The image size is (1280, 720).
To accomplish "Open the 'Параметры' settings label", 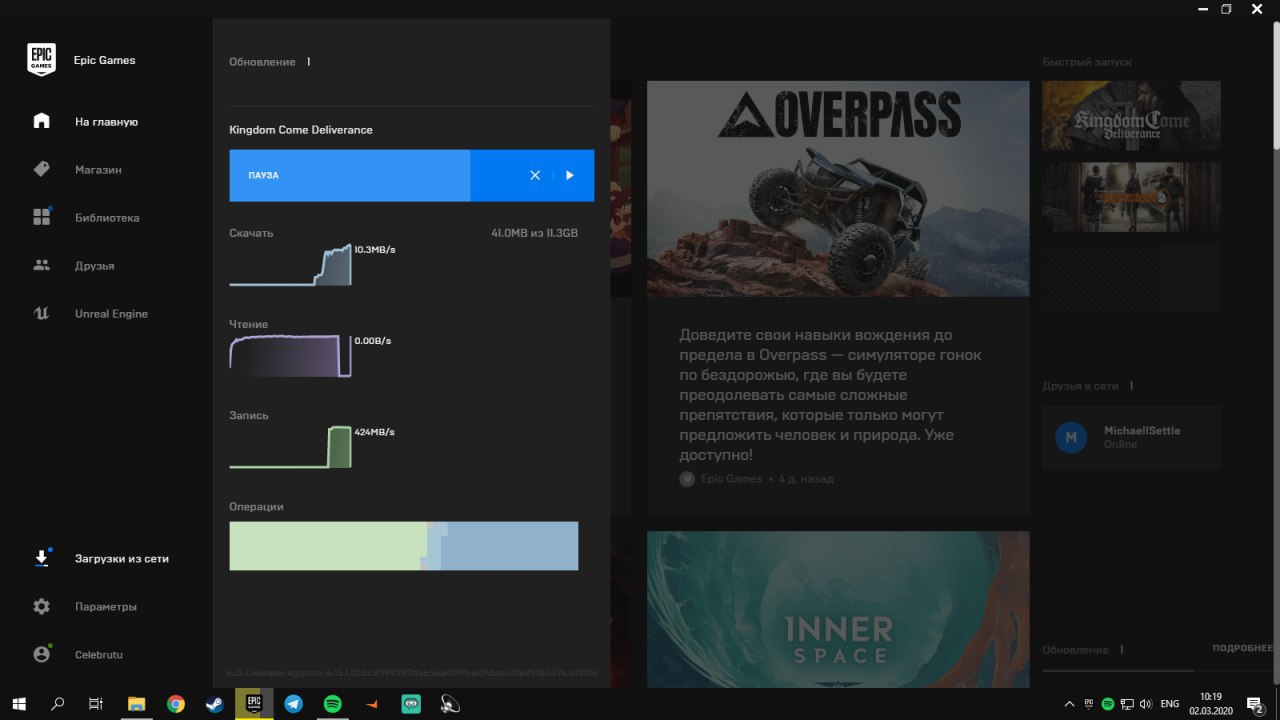I will [106, 607].
